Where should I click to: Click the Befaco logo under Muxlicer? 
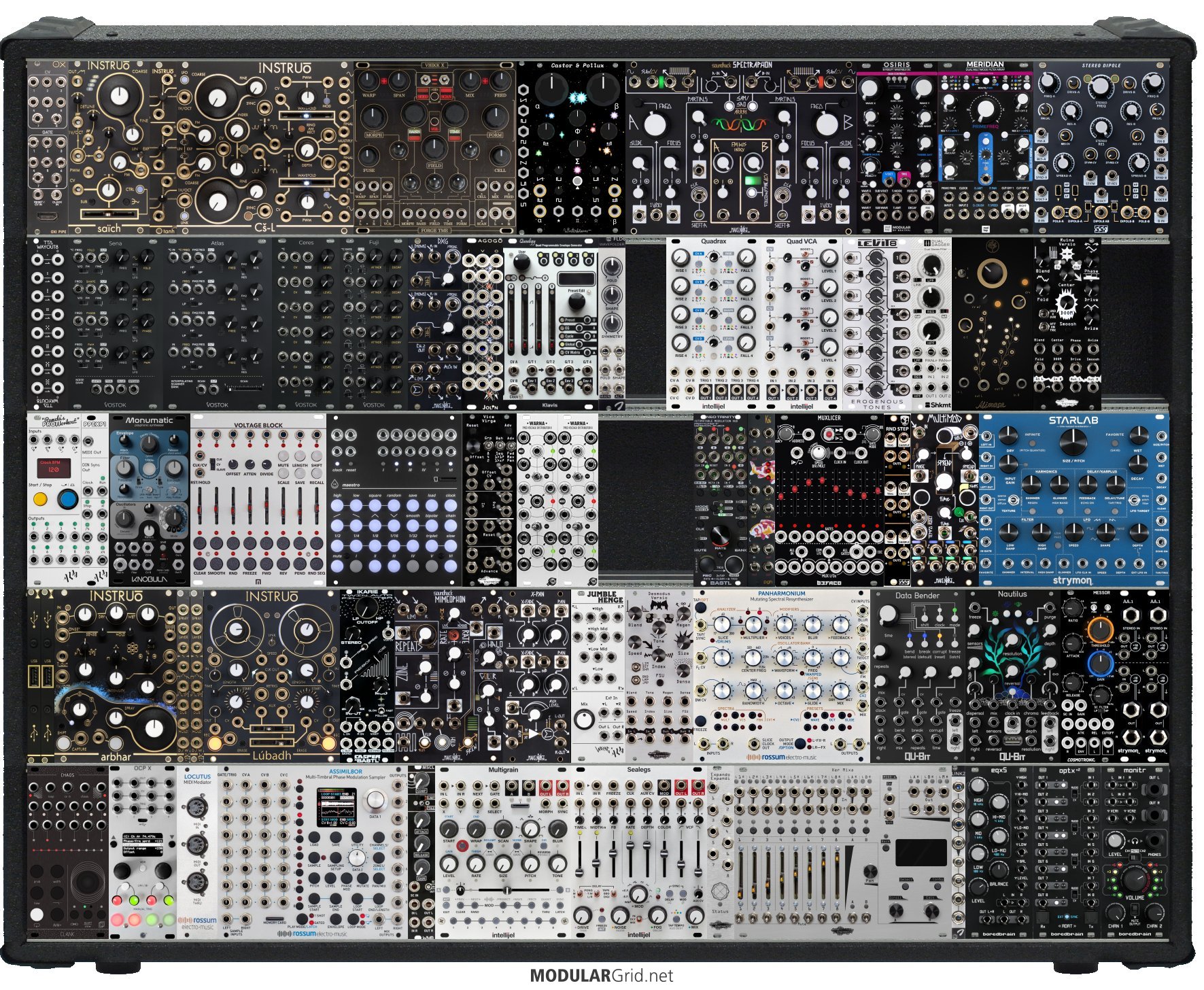click(829, 582)
